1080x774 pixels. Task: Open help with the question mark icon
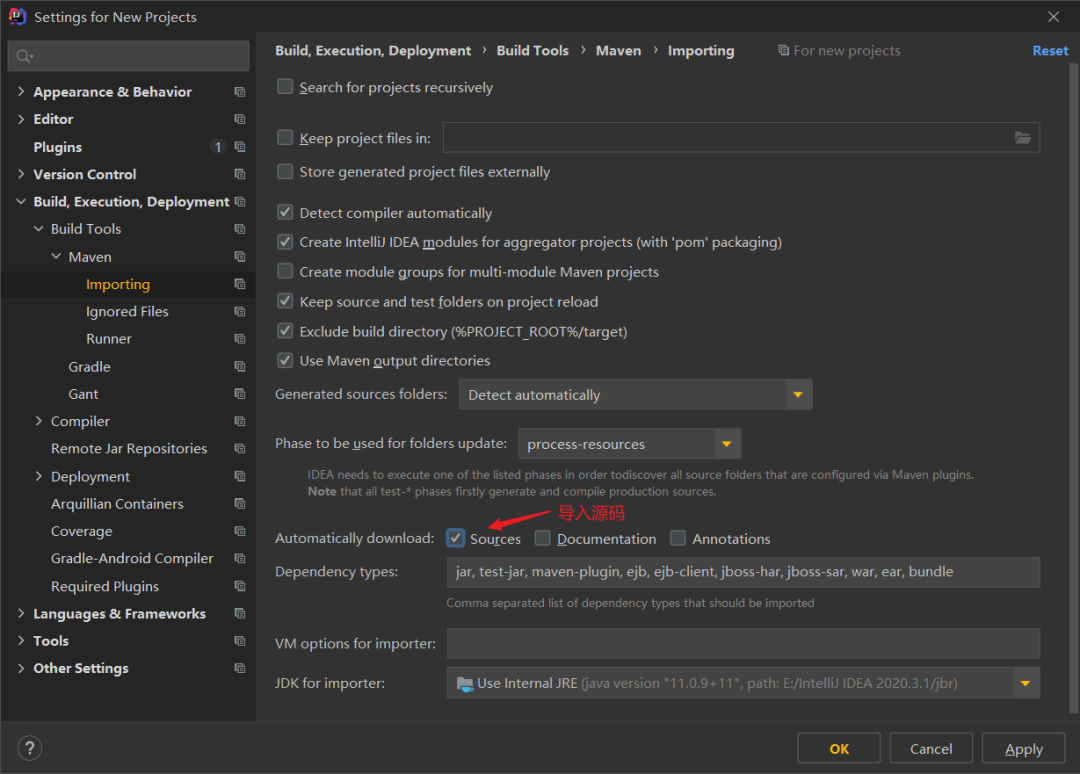pyautogui.click(x=30, y=748)
